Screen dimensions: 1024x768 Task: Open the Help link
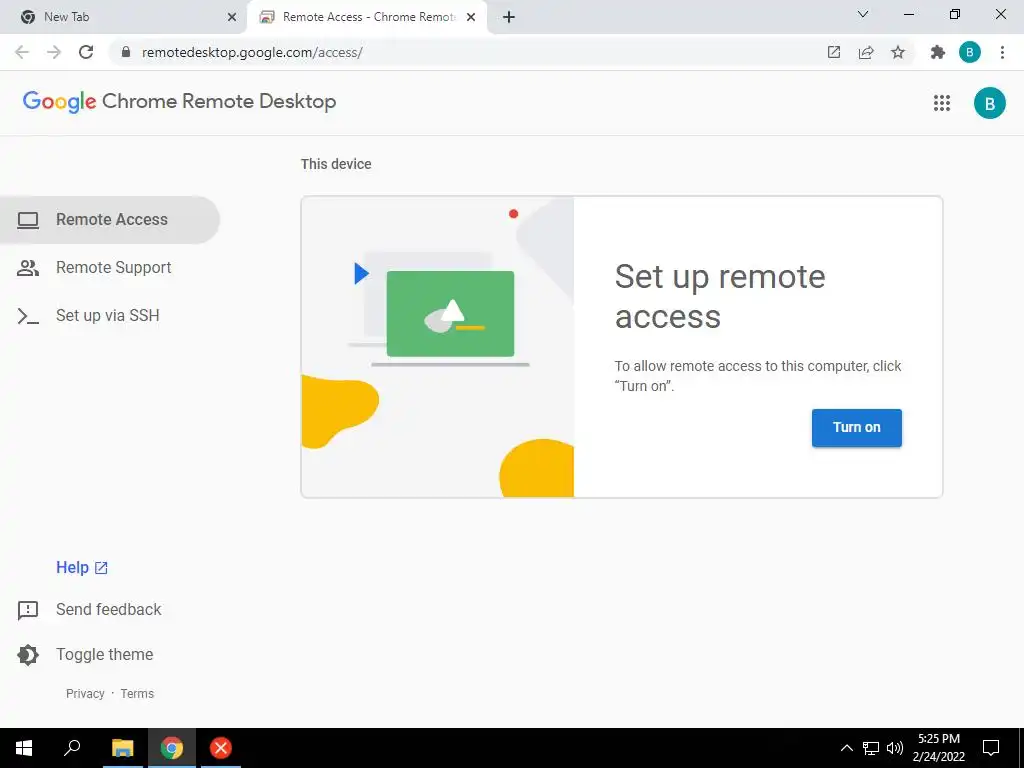tap(82, 568)
